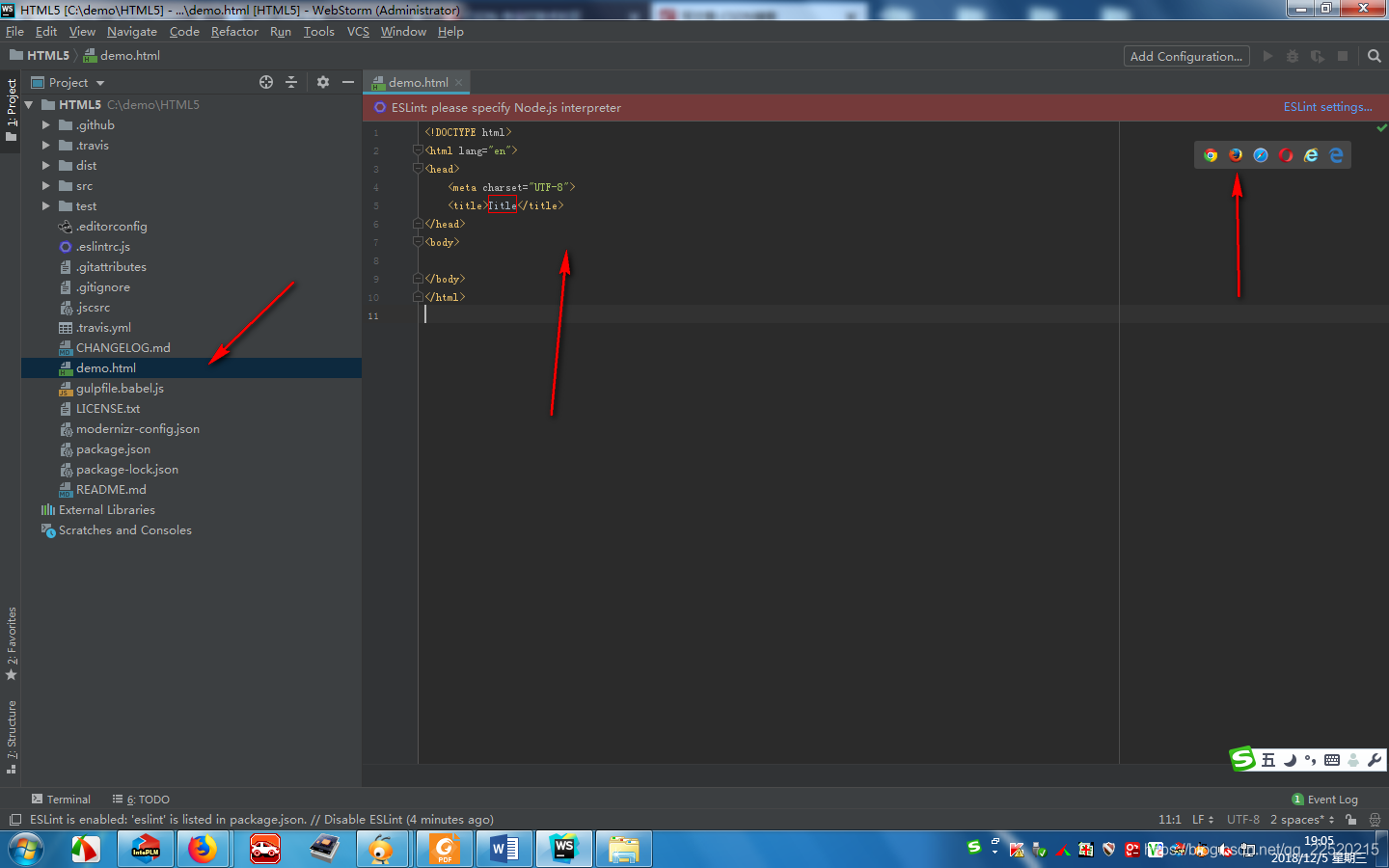Click HTML5 breadcrumb in navigation bar

tap(40, 56)
